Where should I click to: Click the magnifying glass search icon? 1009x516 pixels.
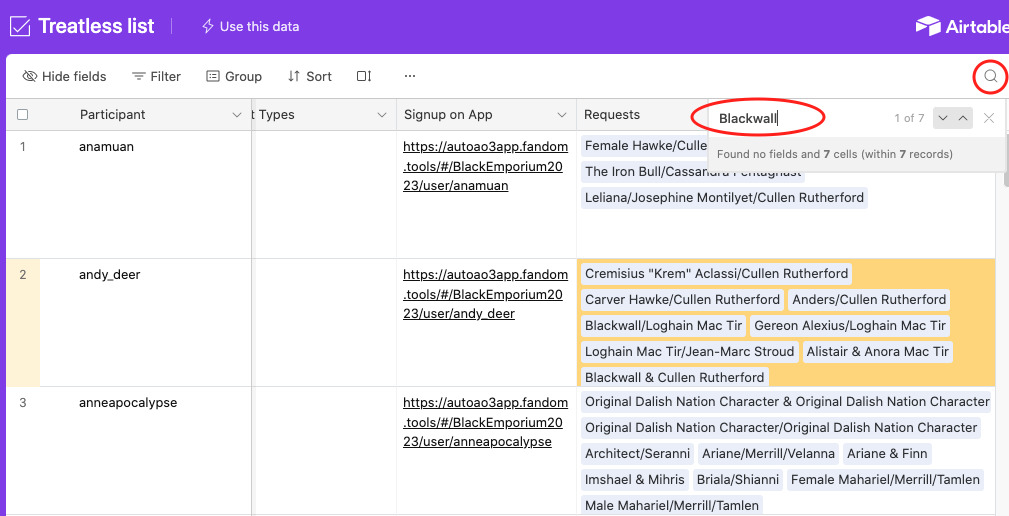tap(990, 77)
